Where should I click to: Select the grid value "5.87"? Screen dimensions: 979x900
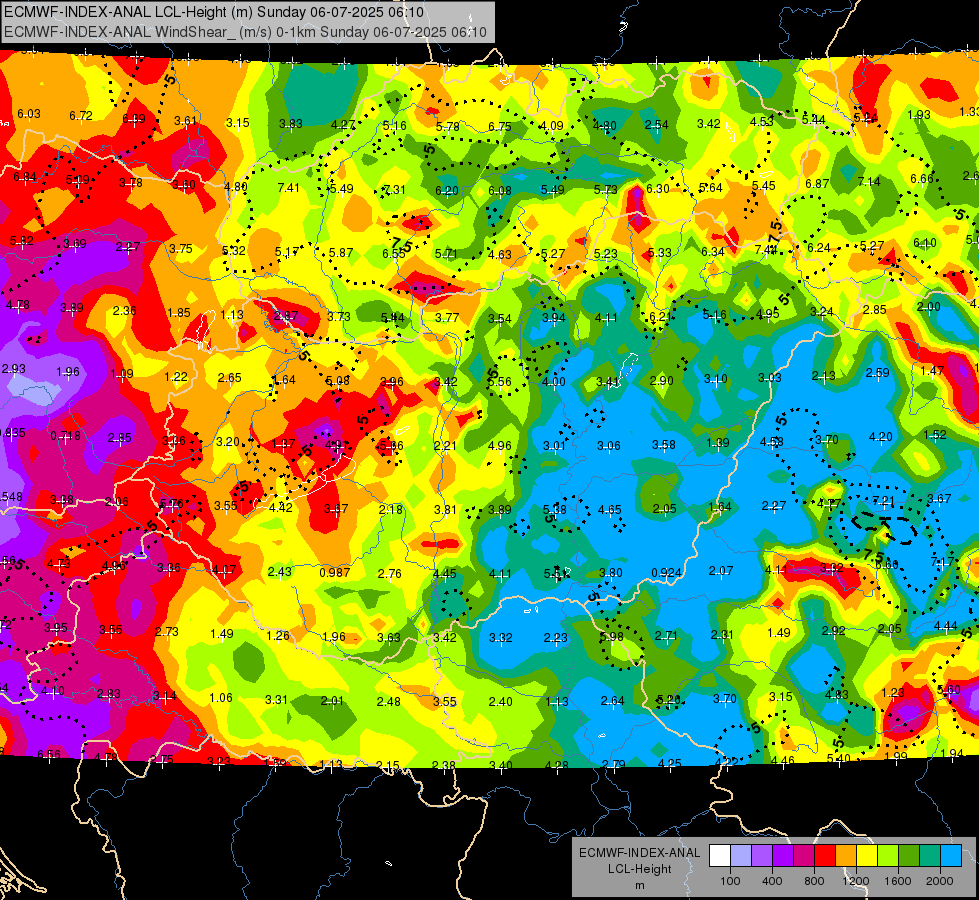pyautogui.click(x=341, y=253)
